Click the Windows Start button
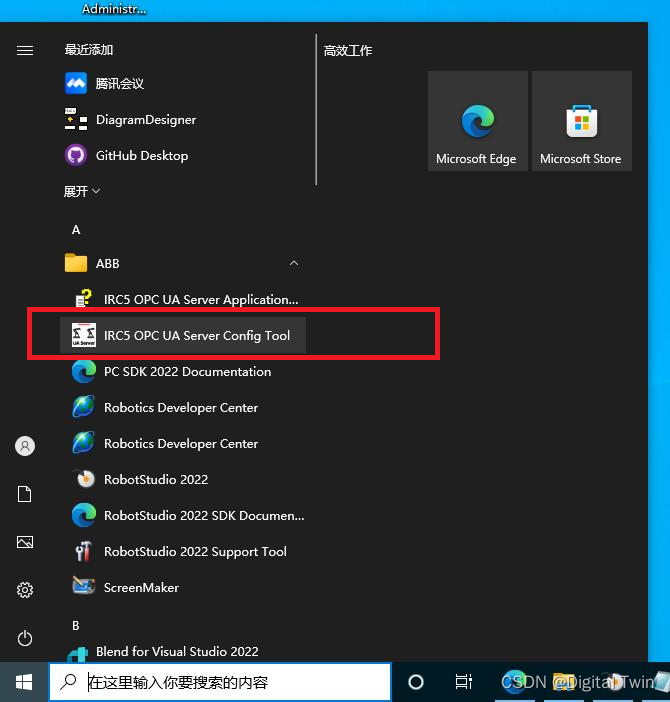This screenshot has width=670, height=702. click(24, 682)
